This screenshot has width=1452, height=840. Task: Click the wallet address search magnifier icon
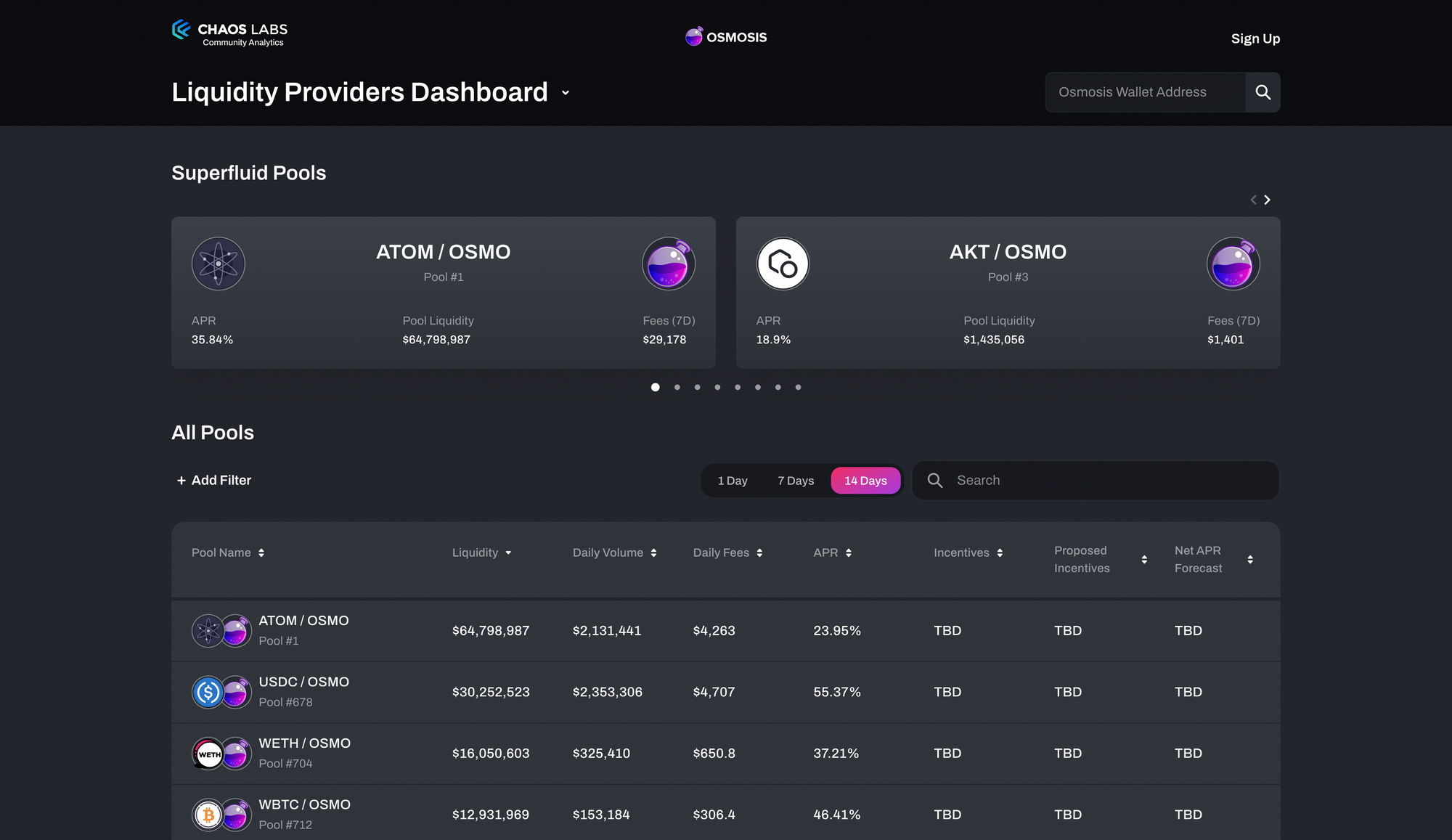(1263, 92)
